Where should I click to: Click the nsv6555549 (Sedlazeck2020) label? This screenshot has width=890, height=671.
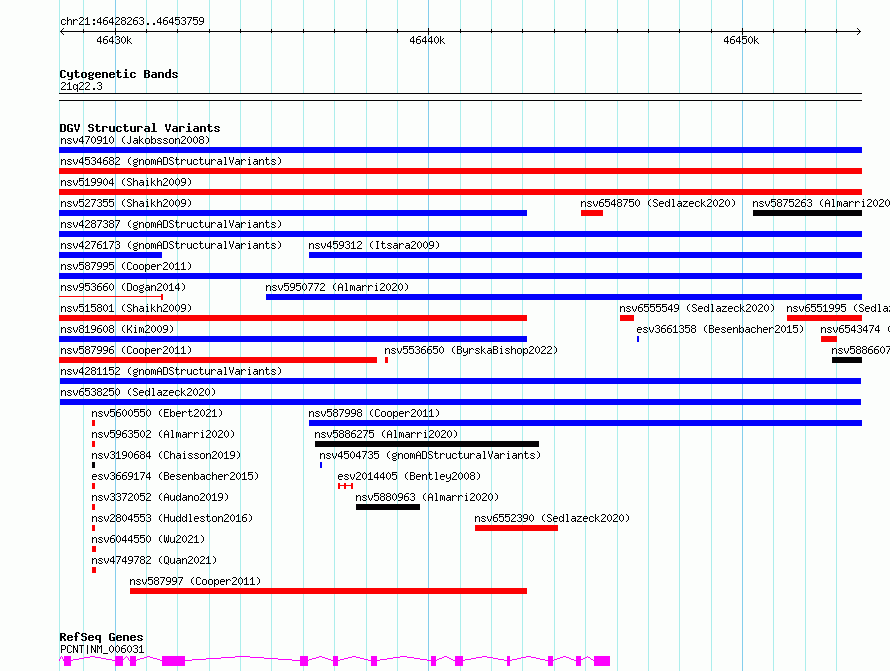[697, 308]
